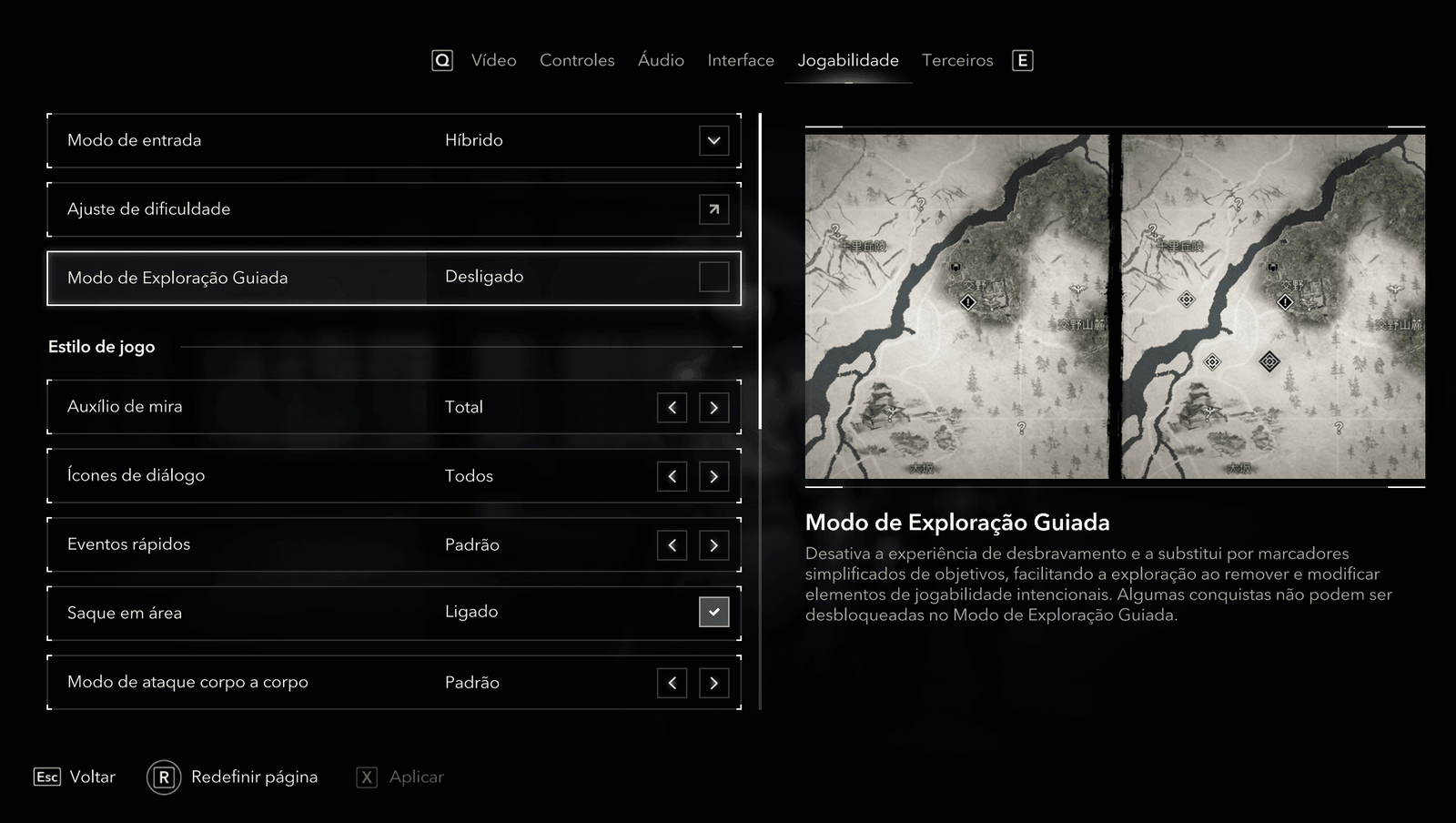
Task: Click the E next-tab key icon
Action: [x=1023, y=61]
